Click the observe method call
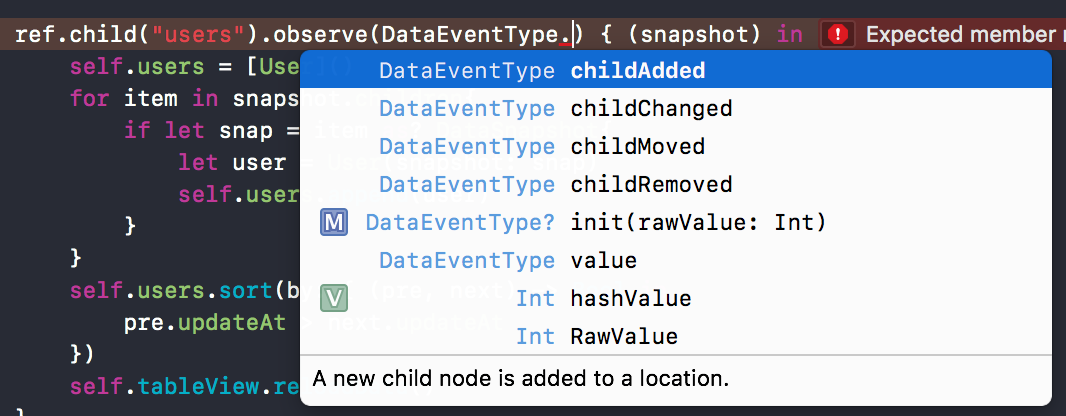Image resolution: width=1066 pixels, height=416 pixels. pyautogui.click(x=322, y=35)
